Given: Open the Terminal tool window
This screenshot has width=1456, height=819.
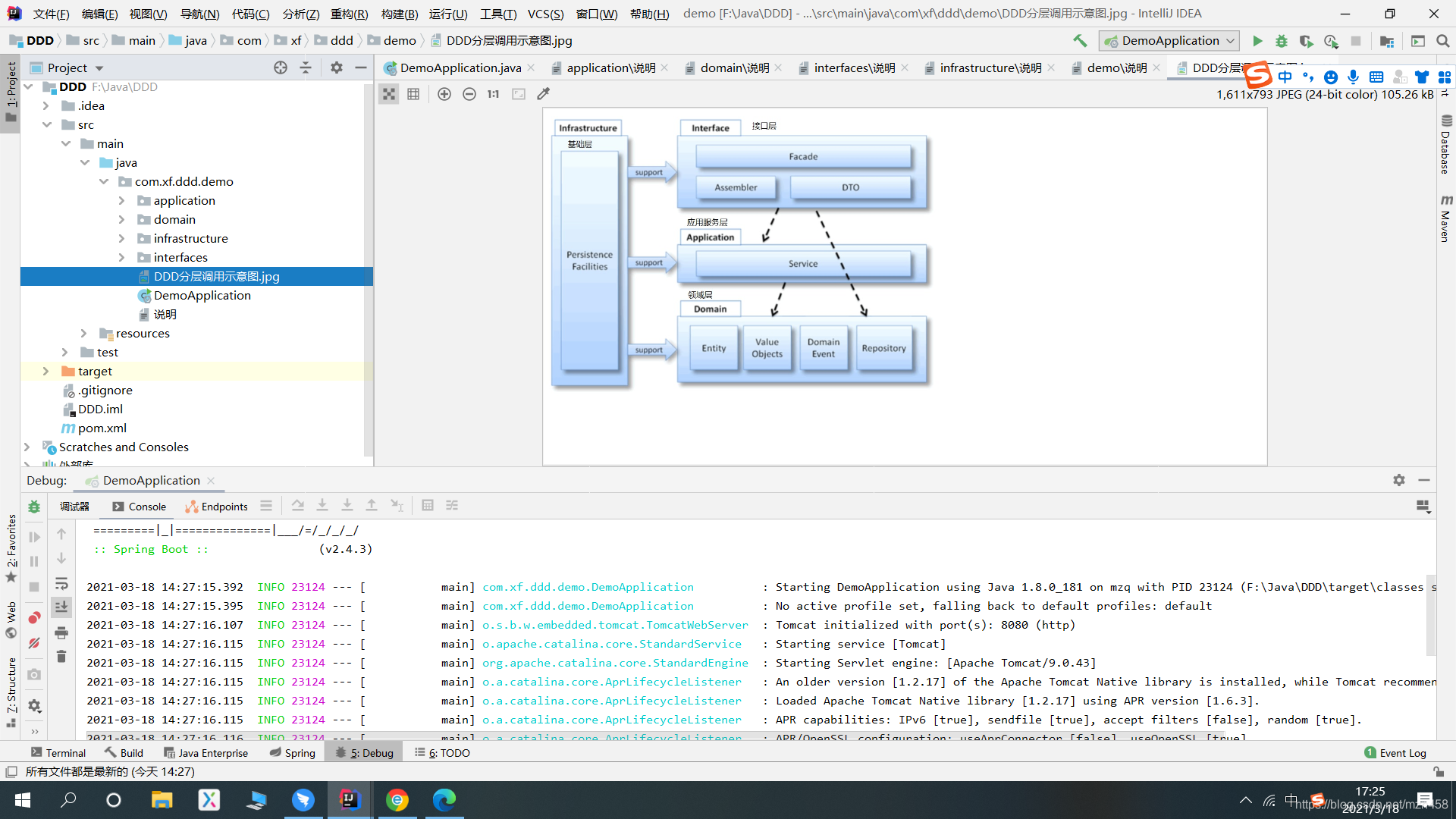Looking at the screenshot, I should point(58,753).
